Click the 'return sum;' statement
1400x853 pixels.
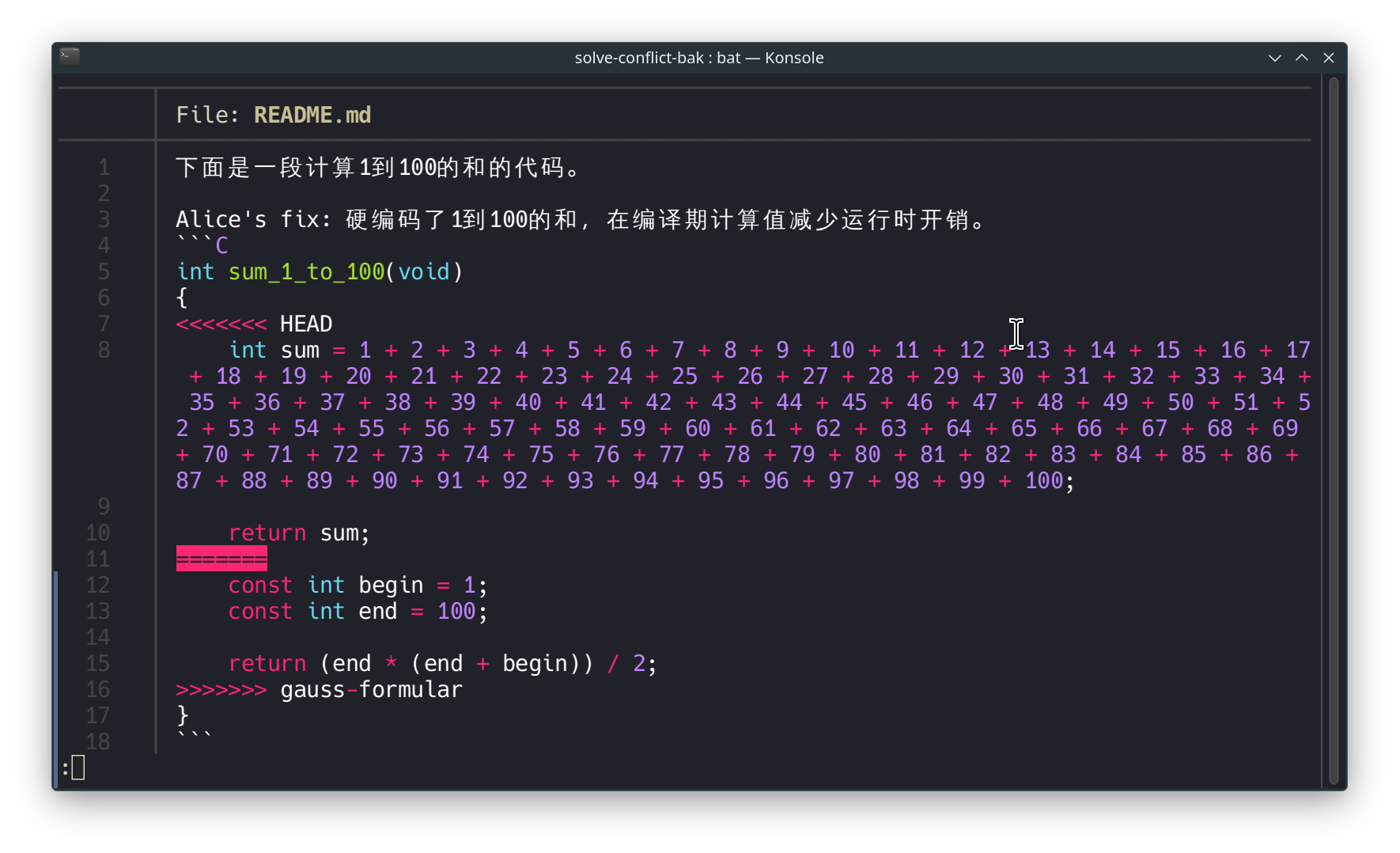pyautogui.click(x=298, y=533)
